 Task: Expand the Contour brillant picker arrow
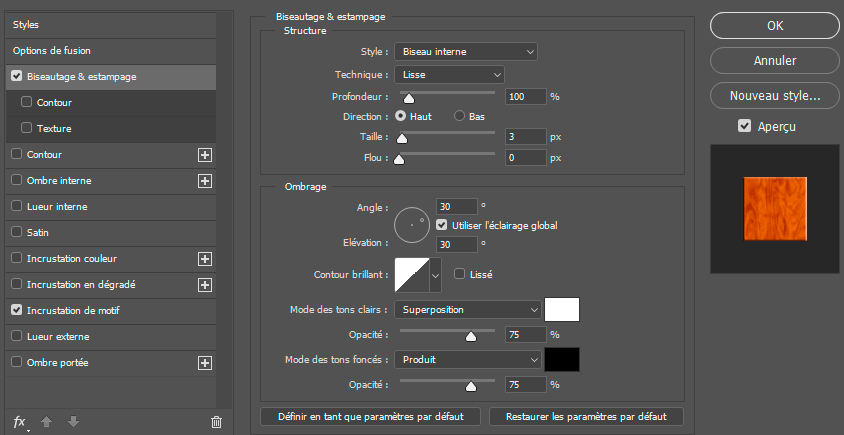(435, 274)
